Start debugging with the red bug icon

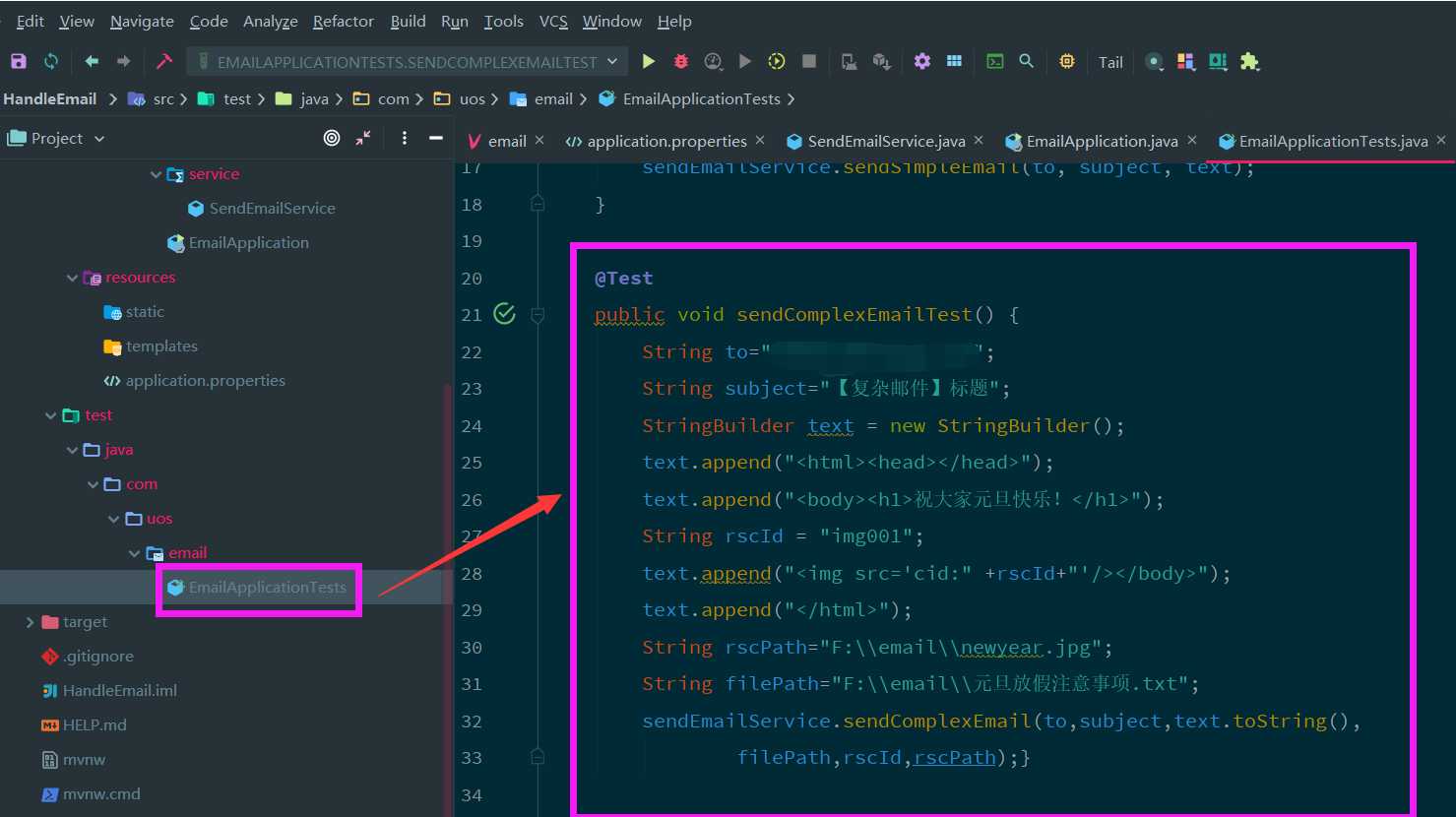[680, 61]
